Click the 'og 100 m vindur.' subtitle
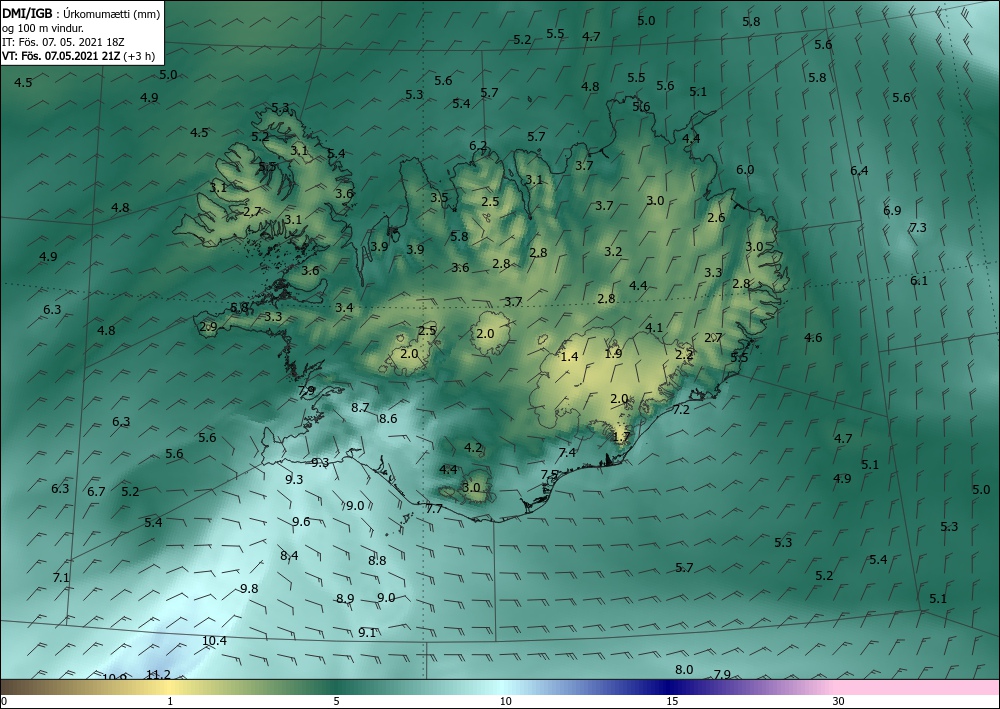 coord(43,28)
